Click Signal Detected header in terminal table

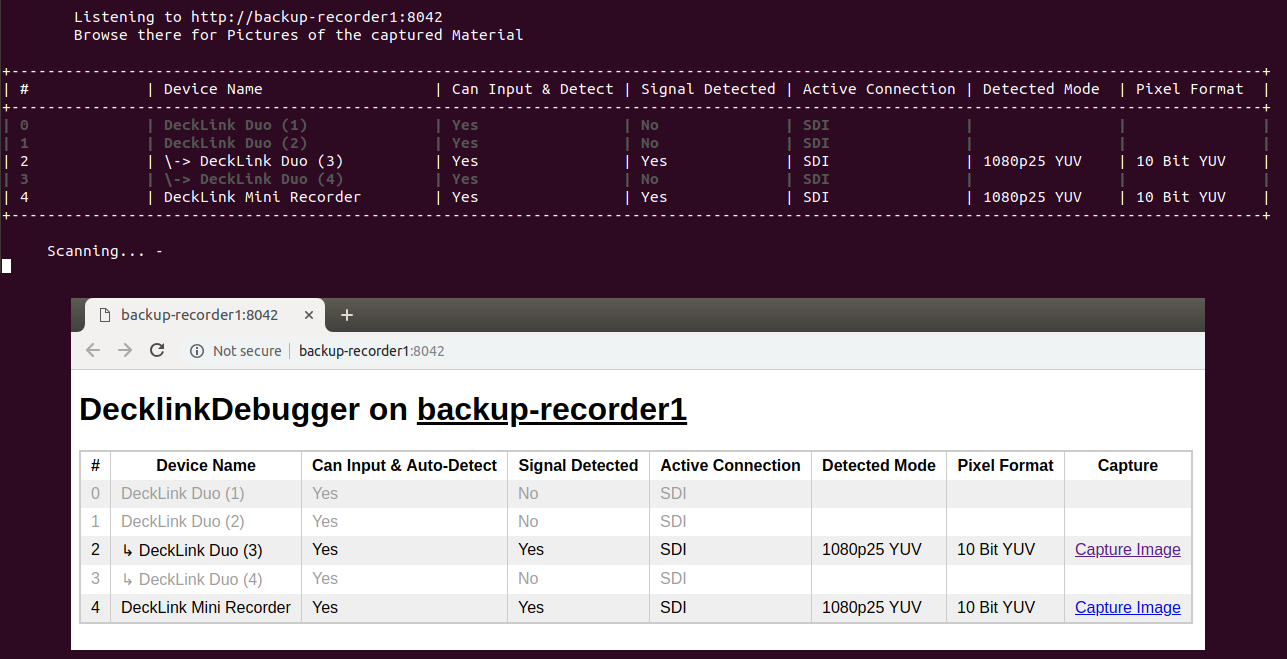point(708,89)
